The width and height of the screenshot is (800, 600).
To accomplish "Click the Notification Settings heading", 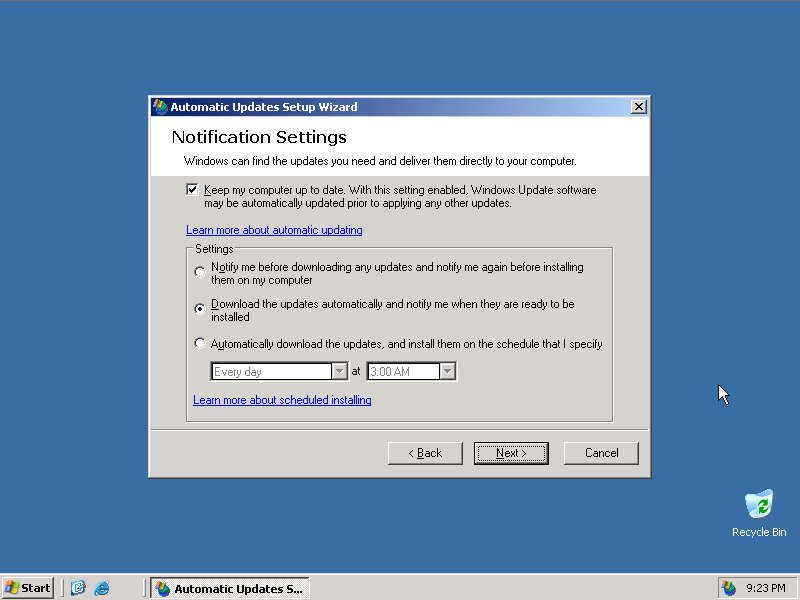I will pos(259,137).
